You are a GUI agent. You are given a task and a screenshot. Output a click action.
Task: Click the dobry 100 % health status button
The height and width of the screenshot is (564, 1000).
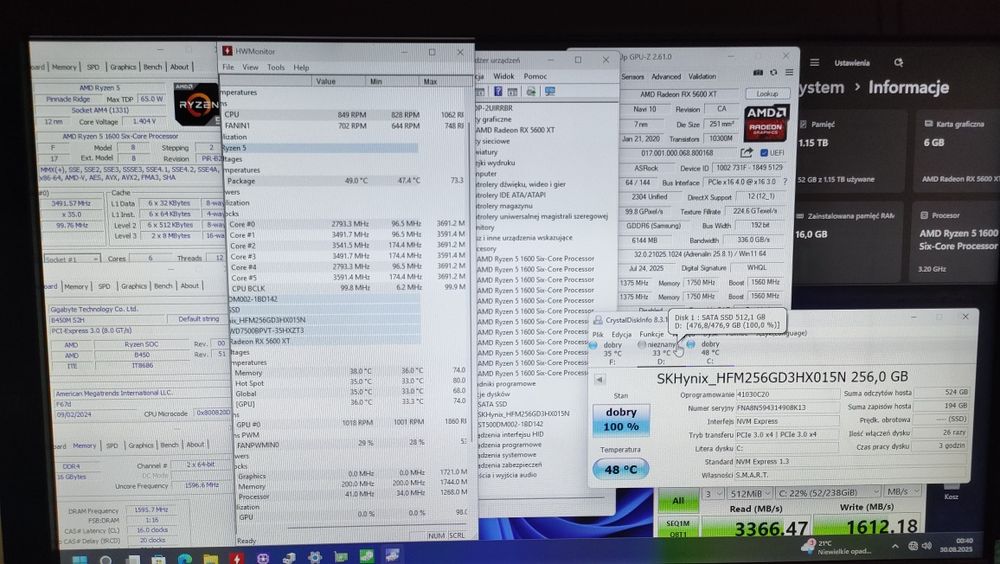click(621, 420)
